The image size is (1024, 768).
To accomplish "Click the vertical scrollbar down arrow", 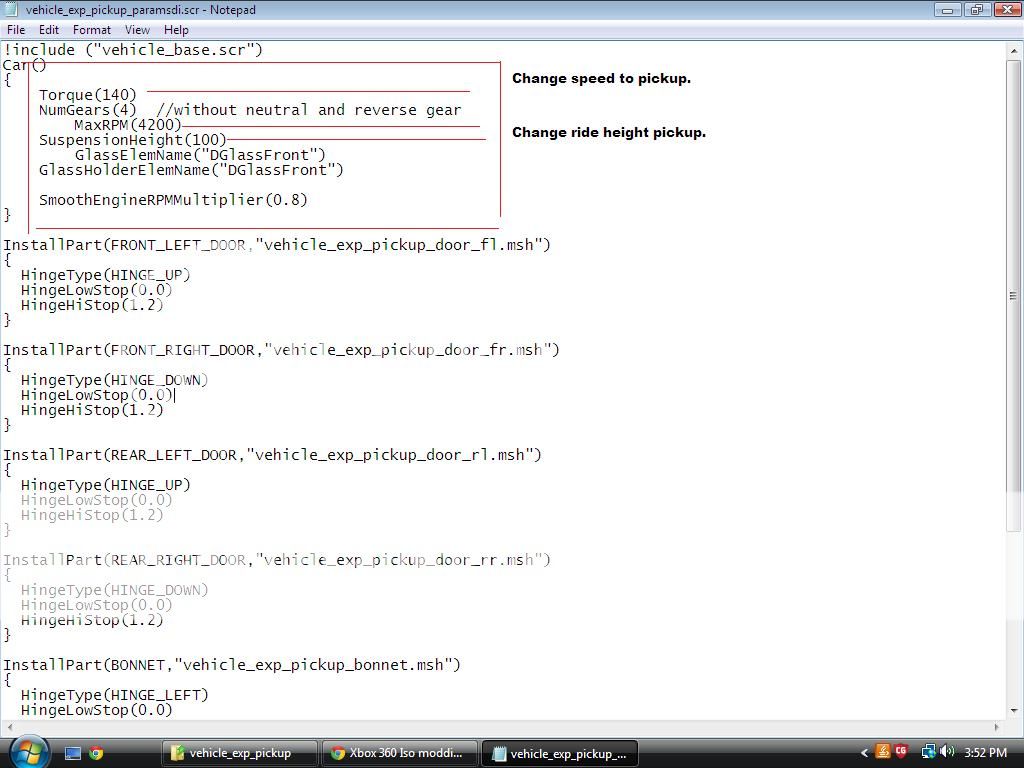I will 1014,710.
